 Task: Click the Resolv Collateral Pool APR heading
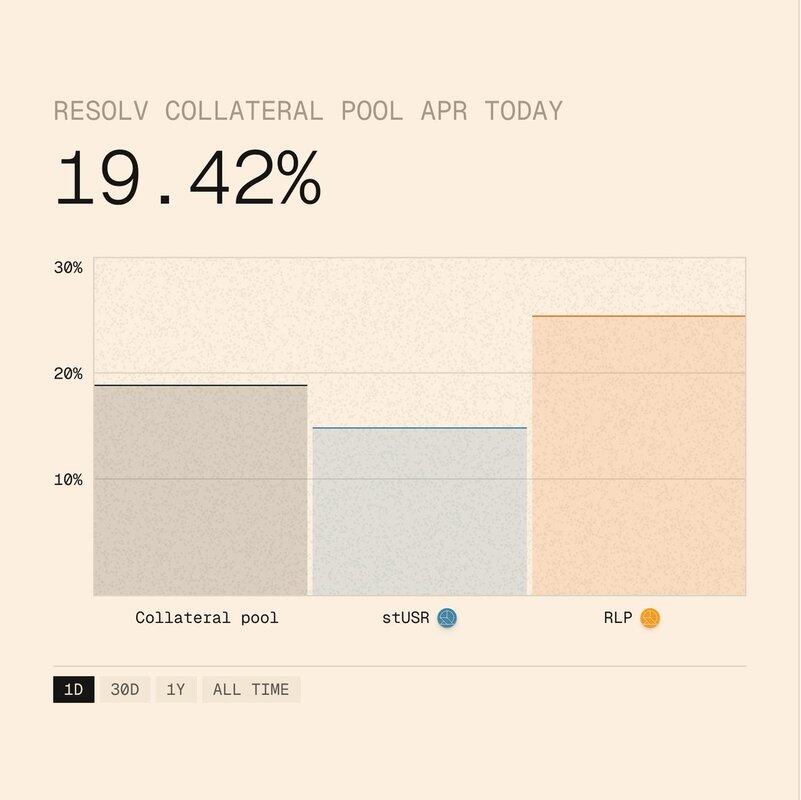click(x=308, y=110)
